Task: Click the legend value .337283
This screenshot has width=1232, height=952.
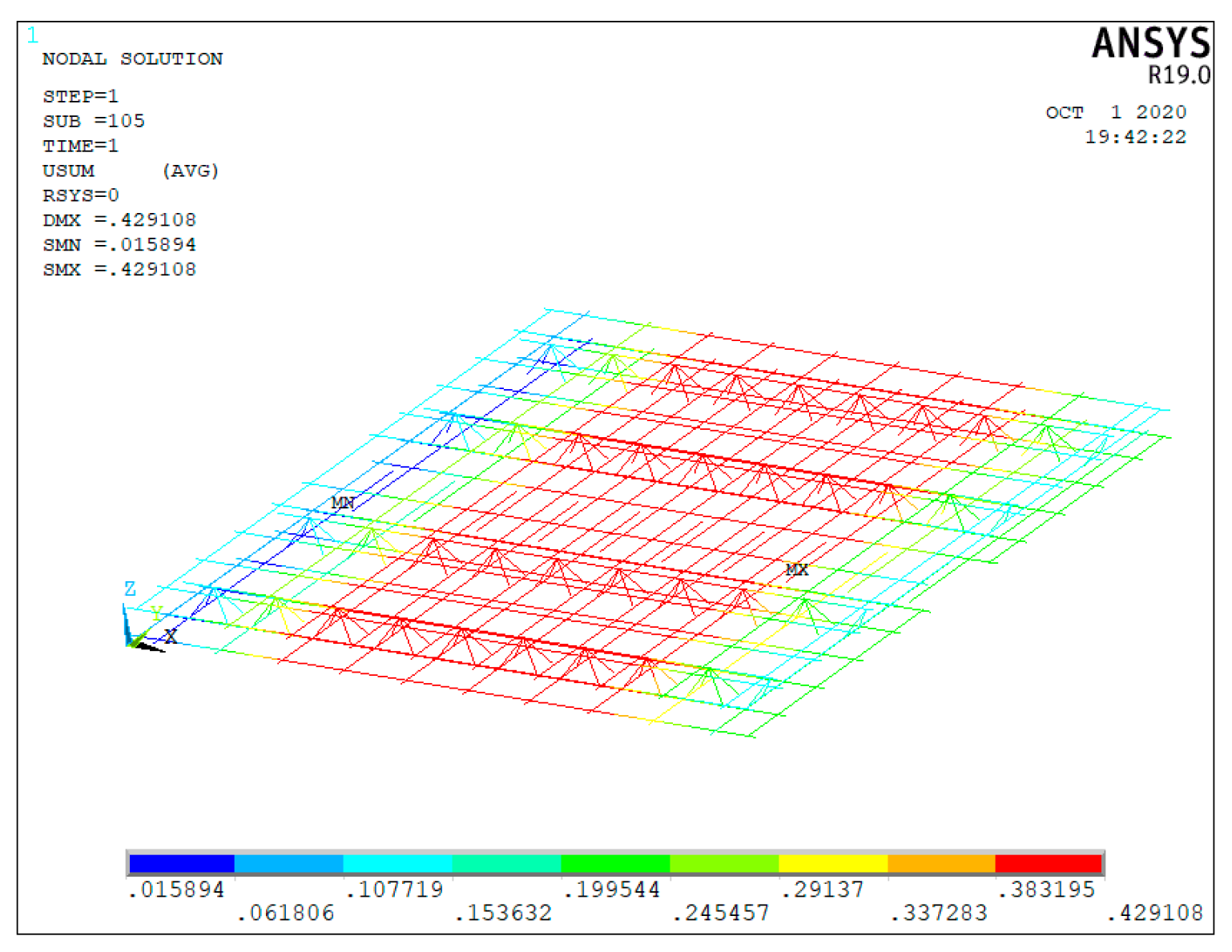Action: coord(939,913)
